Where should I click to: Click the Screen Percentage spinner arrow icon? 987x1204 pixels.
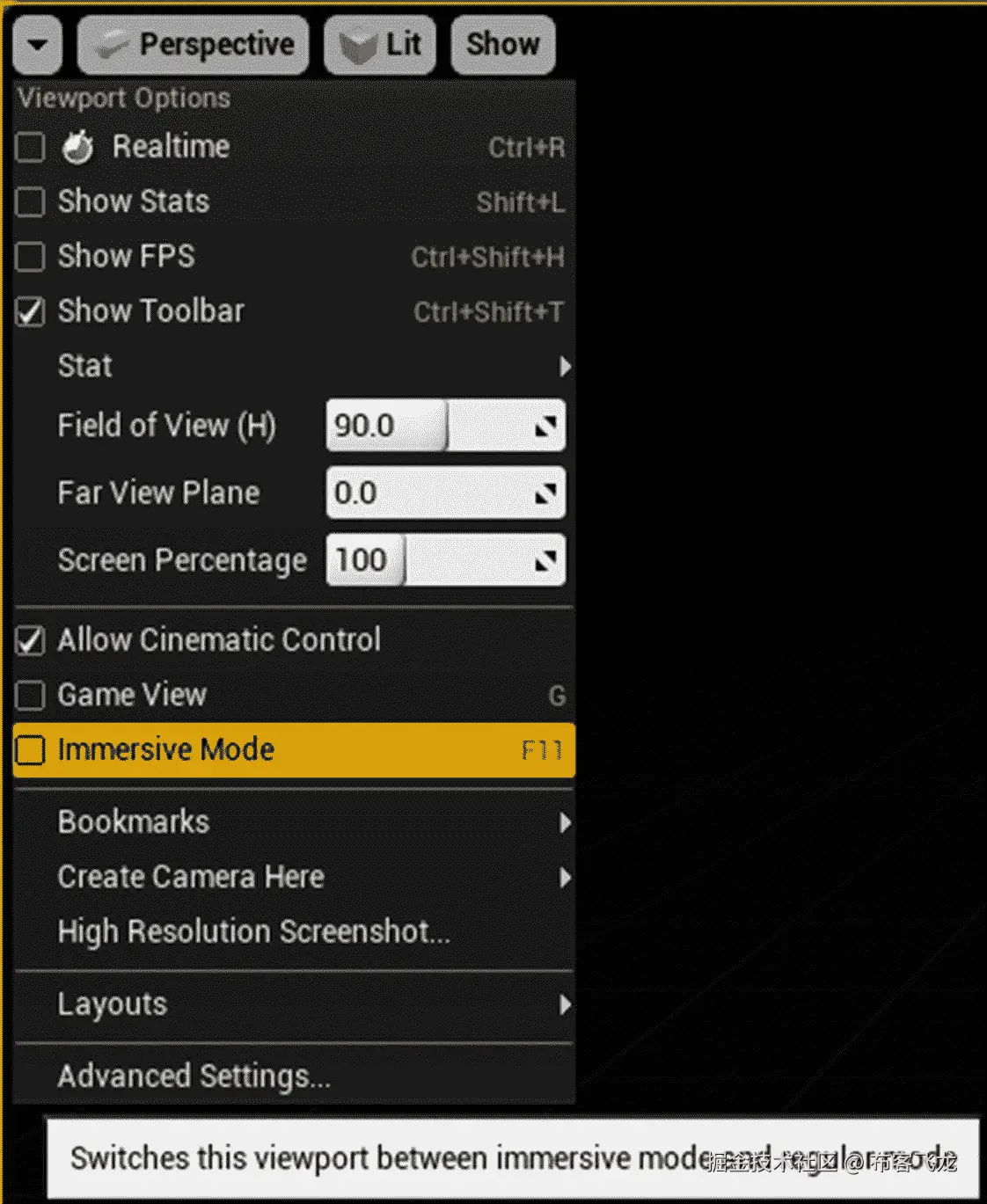(546, 560)
